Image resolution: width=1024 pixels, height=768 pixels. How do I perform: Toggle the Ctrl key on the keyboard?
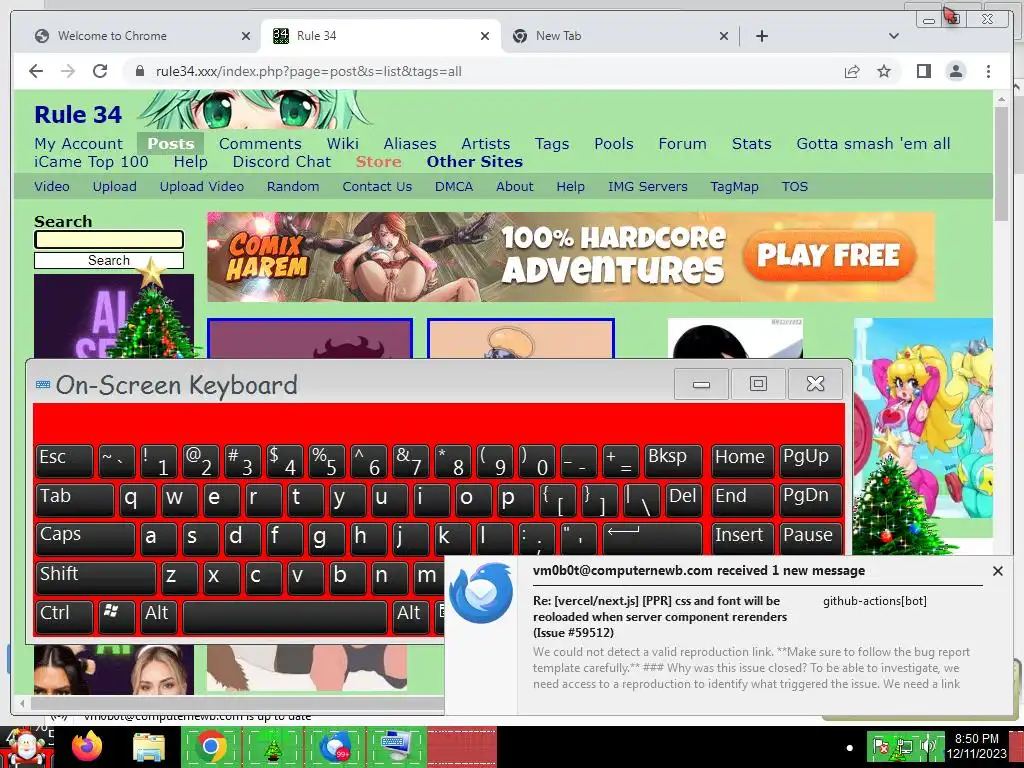click(x=64, y=618)
